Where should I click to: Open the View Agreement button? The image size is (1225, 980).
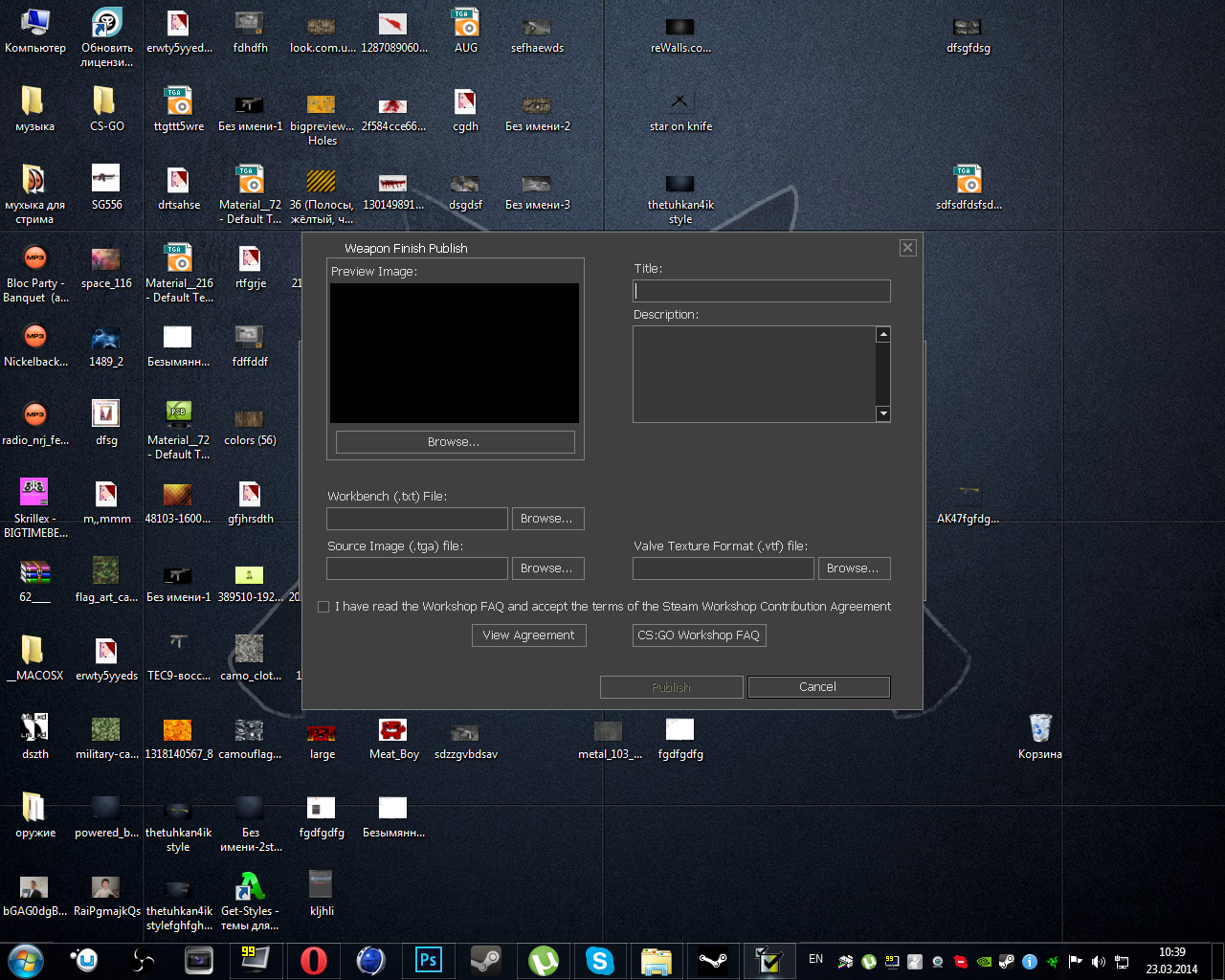pyautogui.click(x=528, y=635)
